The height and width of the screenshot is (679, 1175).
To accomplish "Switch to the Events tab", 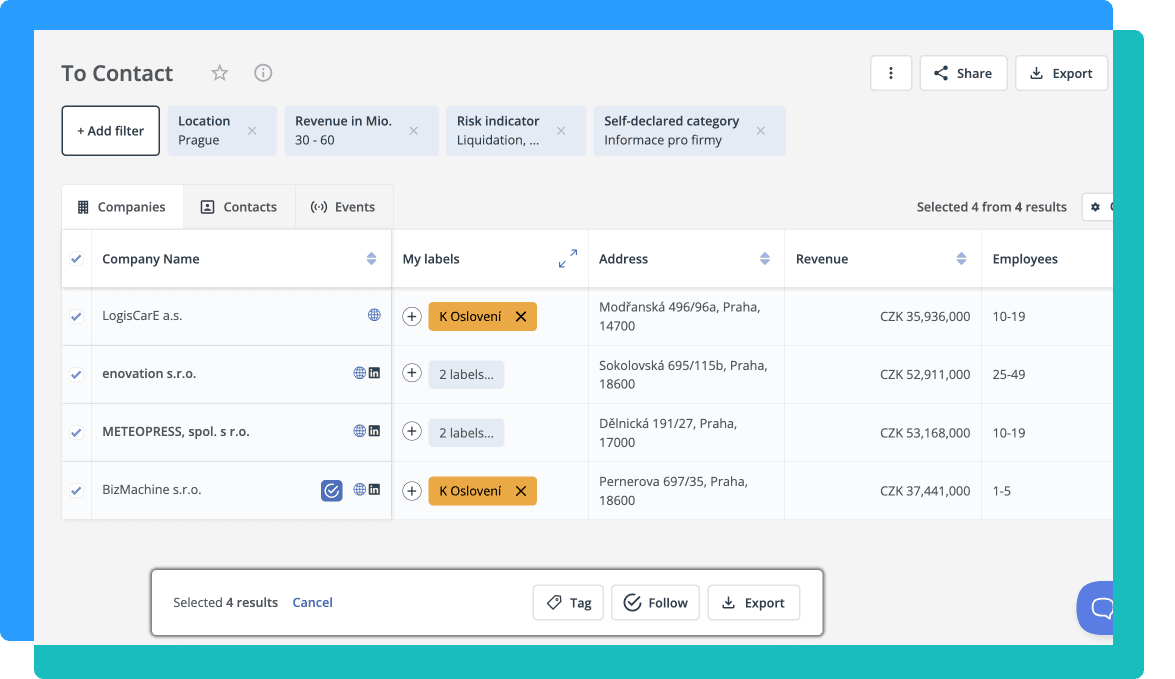I will point(344,207).
